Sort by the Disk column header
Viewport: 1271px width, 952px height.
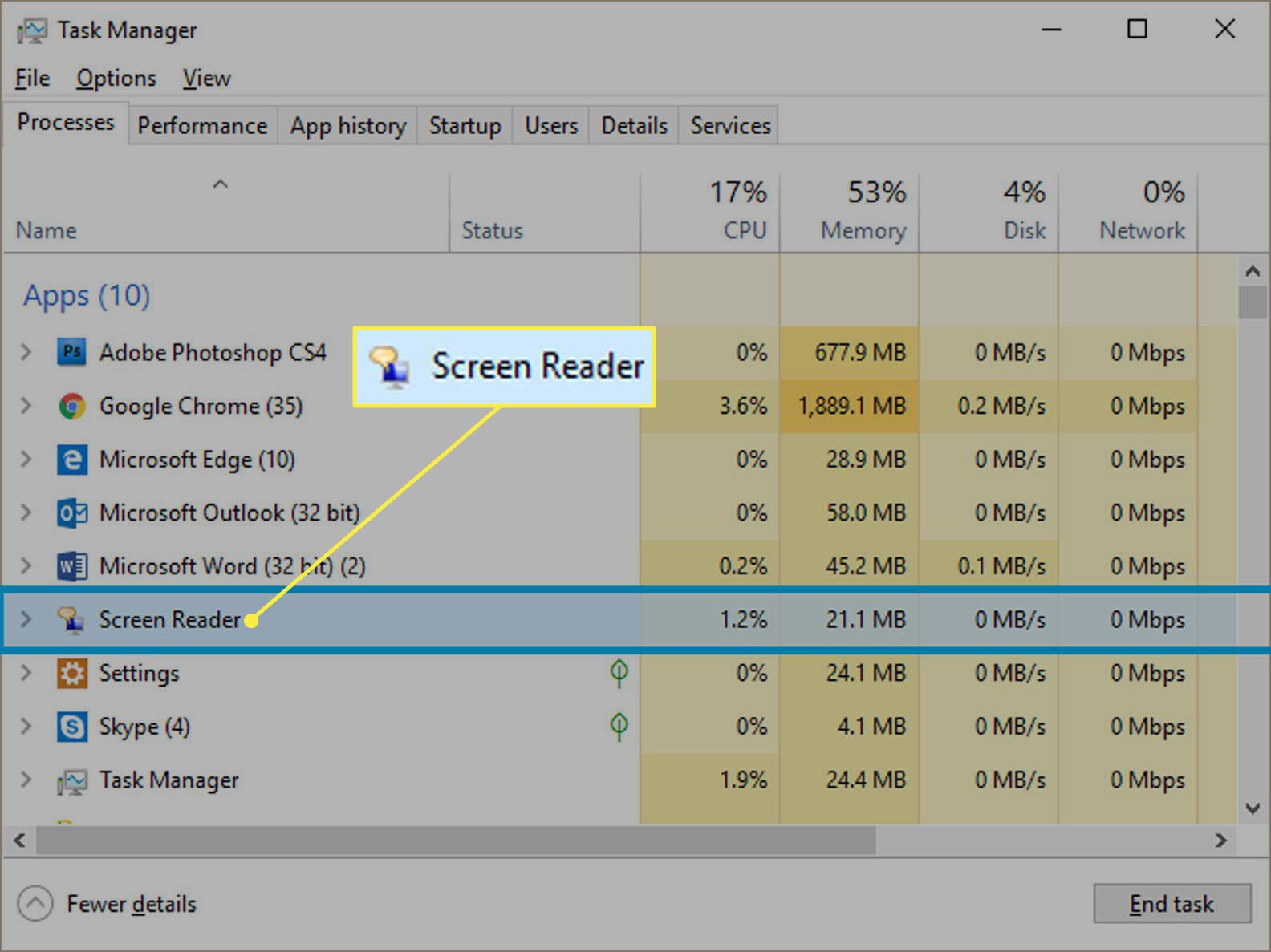tap(989, 213)
